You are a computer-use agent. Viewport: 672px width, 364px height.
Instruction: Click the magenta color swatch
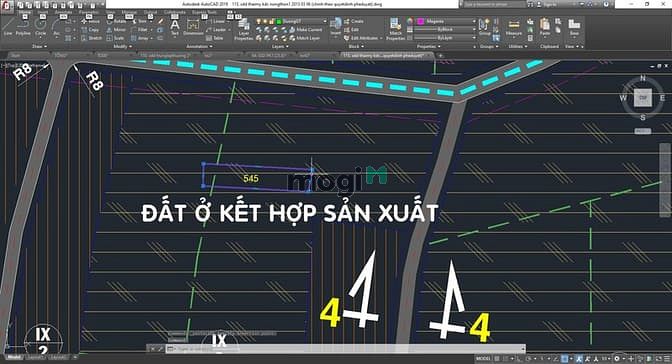click(420, 21)
